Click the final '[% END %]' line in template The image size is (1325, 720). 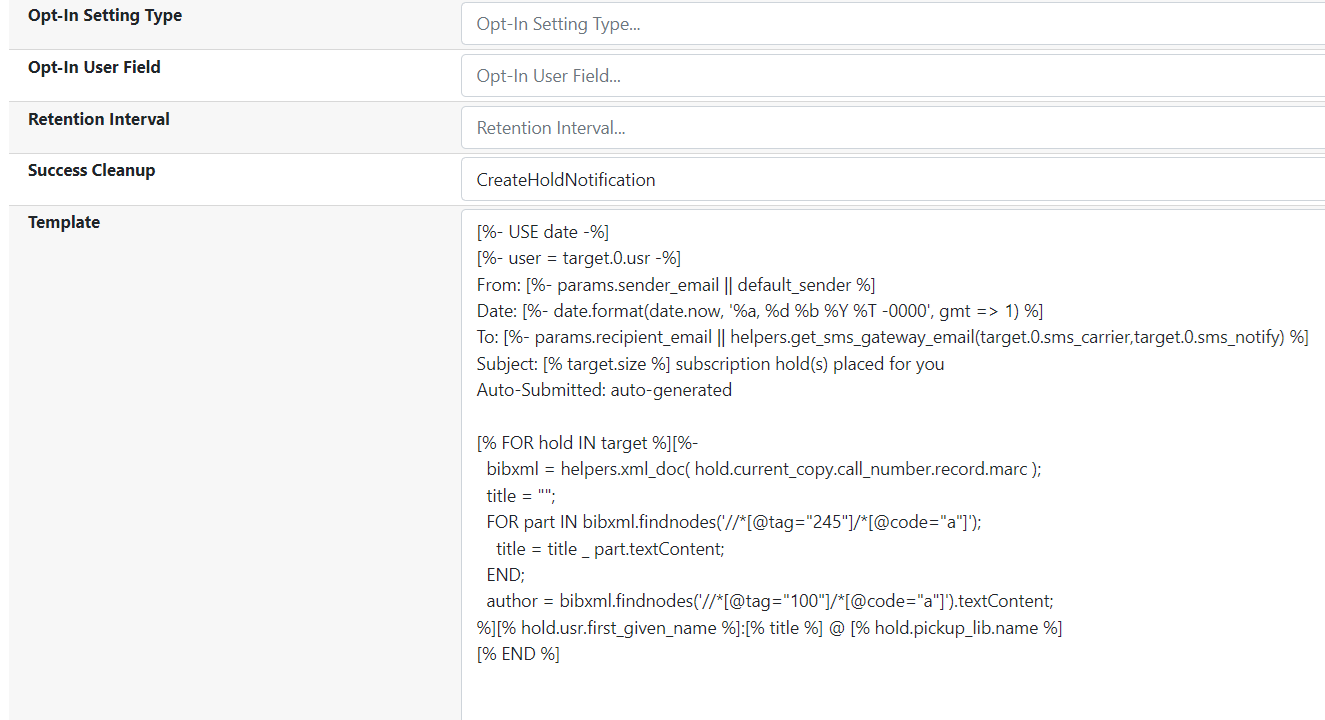tap(518, 654)
